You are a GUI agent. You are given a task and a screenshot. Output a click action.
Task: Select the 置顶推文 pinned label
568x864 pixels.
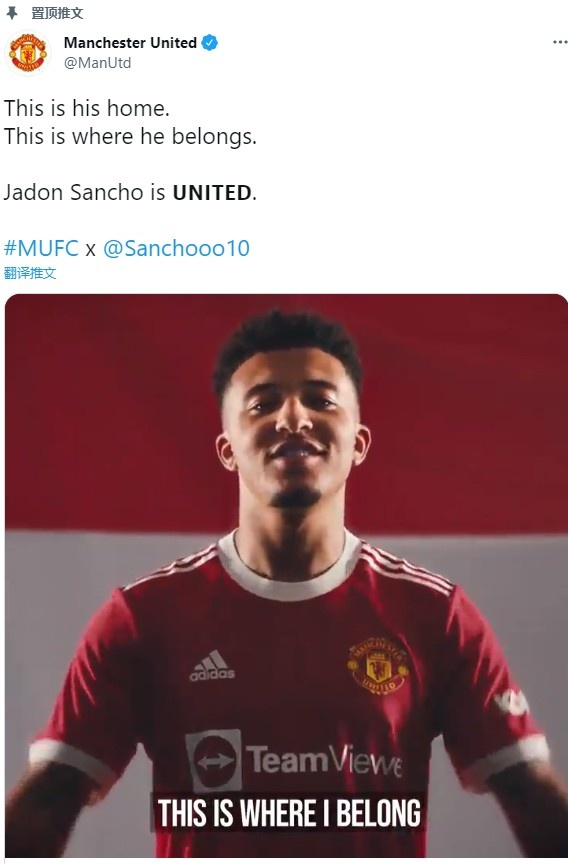click(57, 13)
